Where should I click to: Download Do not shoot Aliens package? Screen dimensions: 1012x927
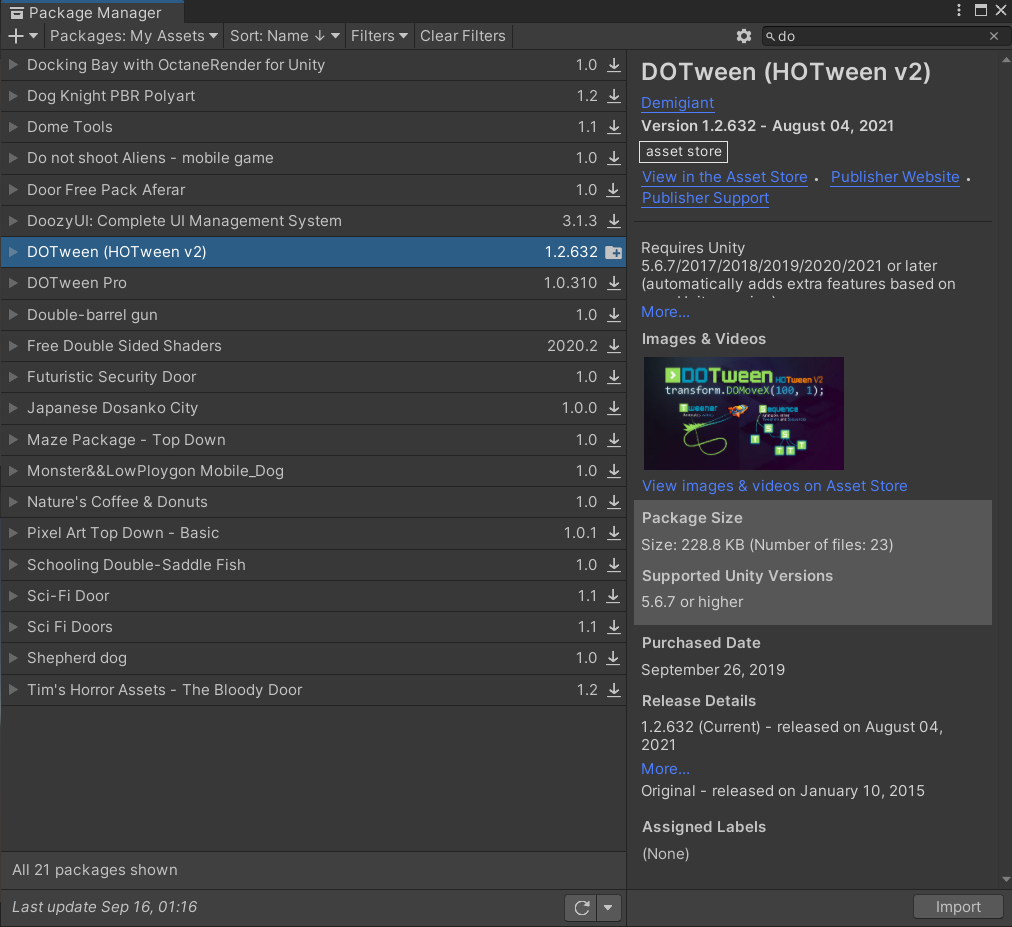(x=614, y=158)
